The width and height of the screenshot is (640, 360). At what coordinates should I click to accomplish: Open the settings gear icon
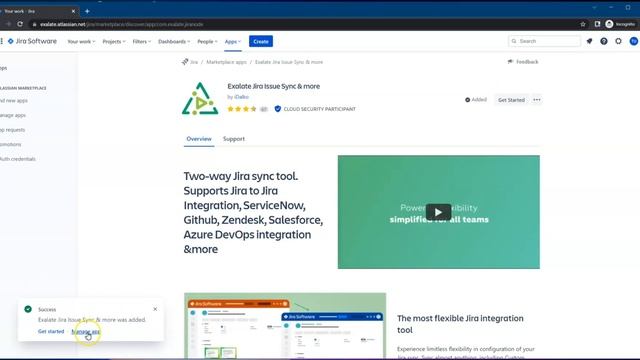(x=618, y=41)
